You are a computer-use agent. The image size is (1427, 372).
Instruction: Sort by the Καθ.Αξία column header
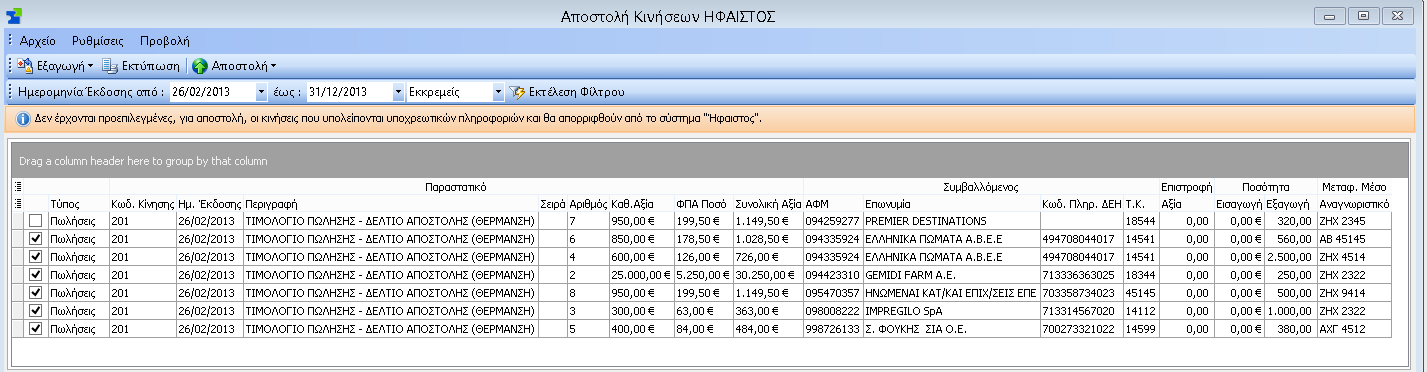(x=641, y=203)
